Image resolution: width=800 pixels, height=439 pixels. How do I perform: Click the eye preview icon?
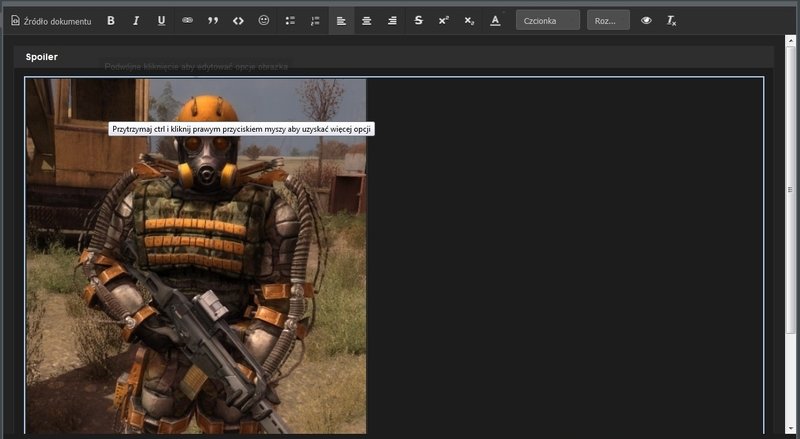point(646,20)
